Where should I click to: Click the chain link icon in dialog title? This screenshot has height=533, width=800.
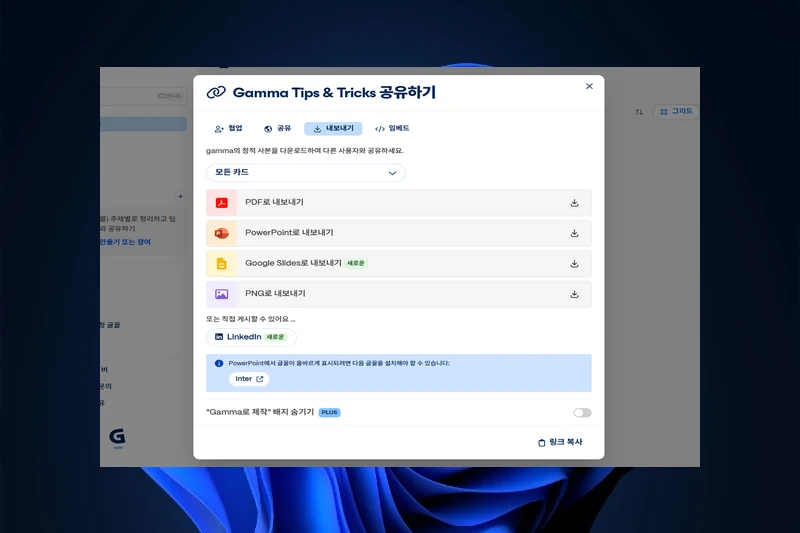(216, 92)
